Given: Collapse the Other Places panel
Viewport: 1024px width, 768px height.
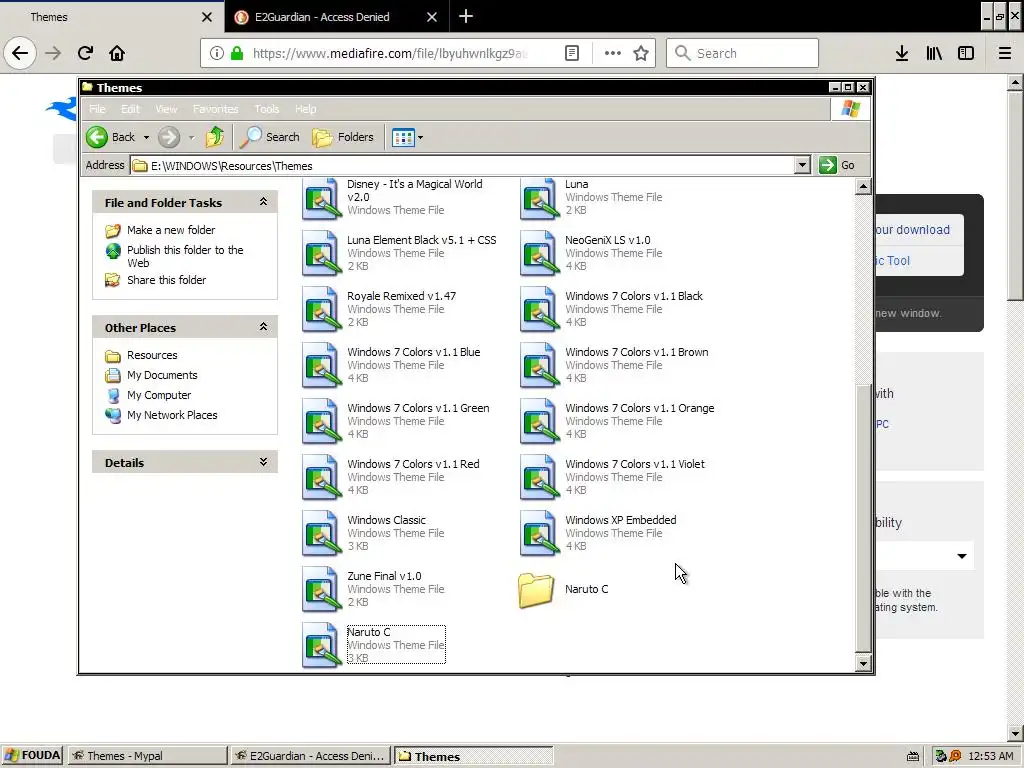Looking at the screenshot, I should (x=263, y=327).
